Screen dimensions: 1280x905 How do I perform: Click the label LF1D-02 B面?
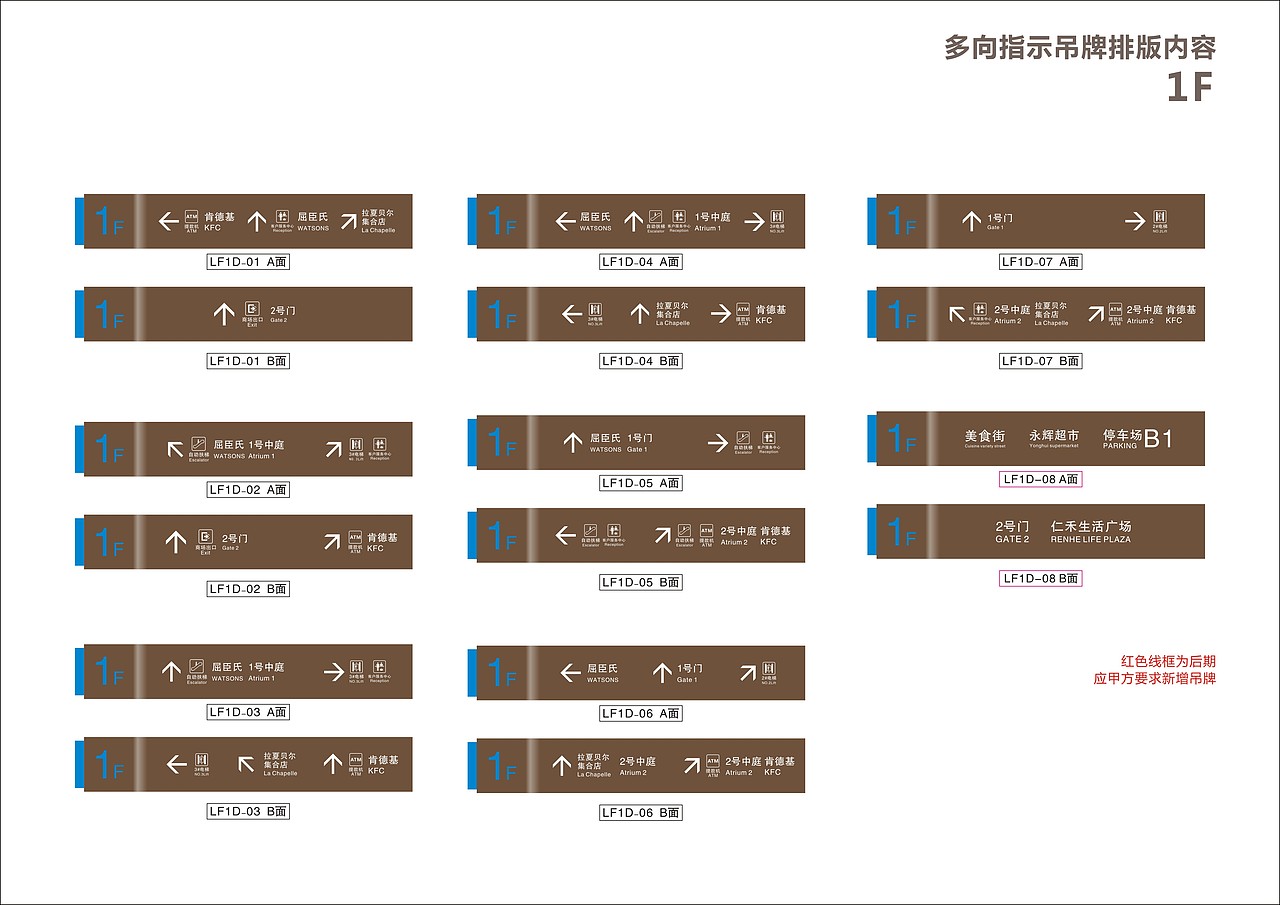coord(248,589)
